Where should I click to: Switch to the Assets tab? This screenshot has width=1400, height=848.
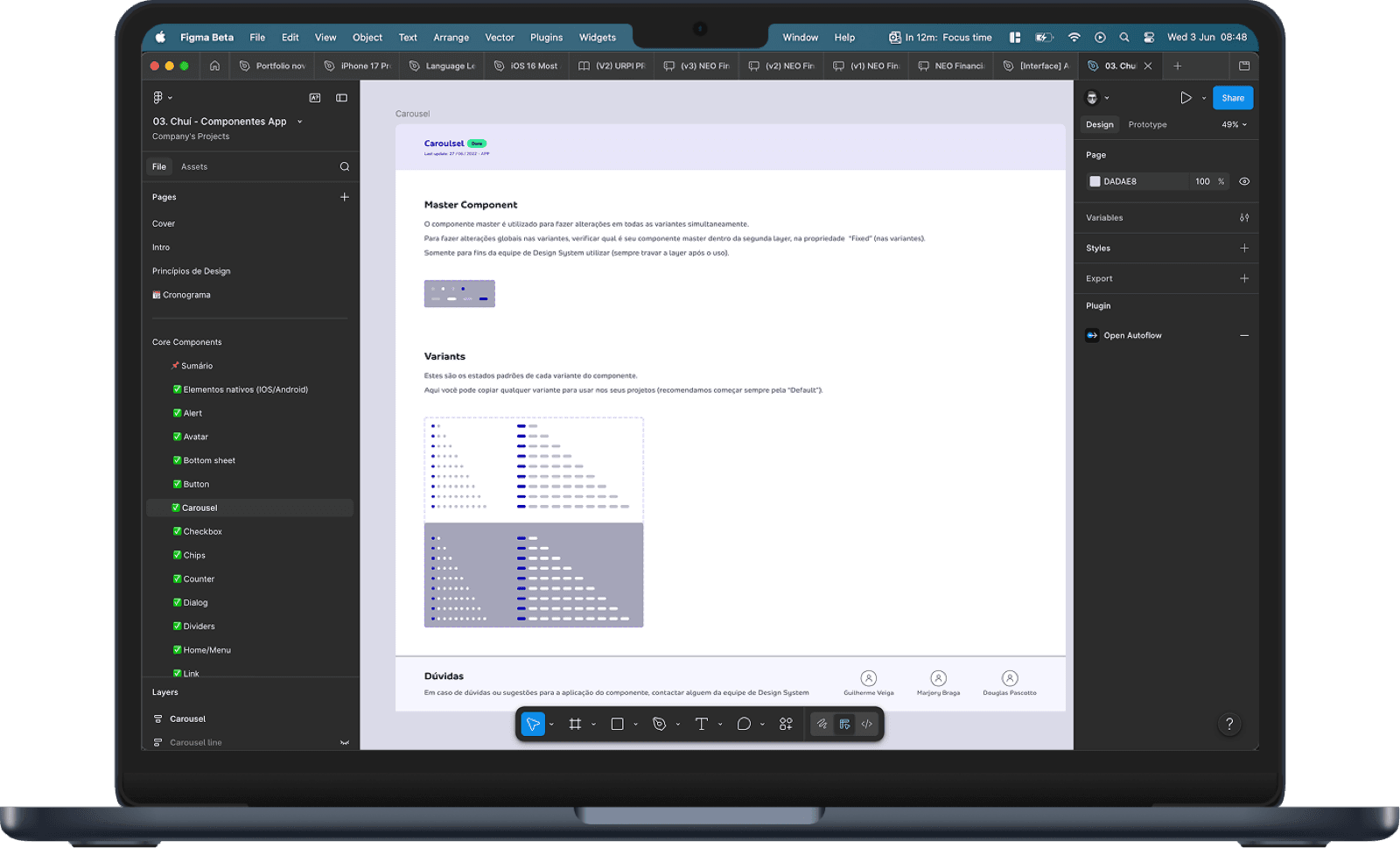pyautogui.click(x=194, y=166)
